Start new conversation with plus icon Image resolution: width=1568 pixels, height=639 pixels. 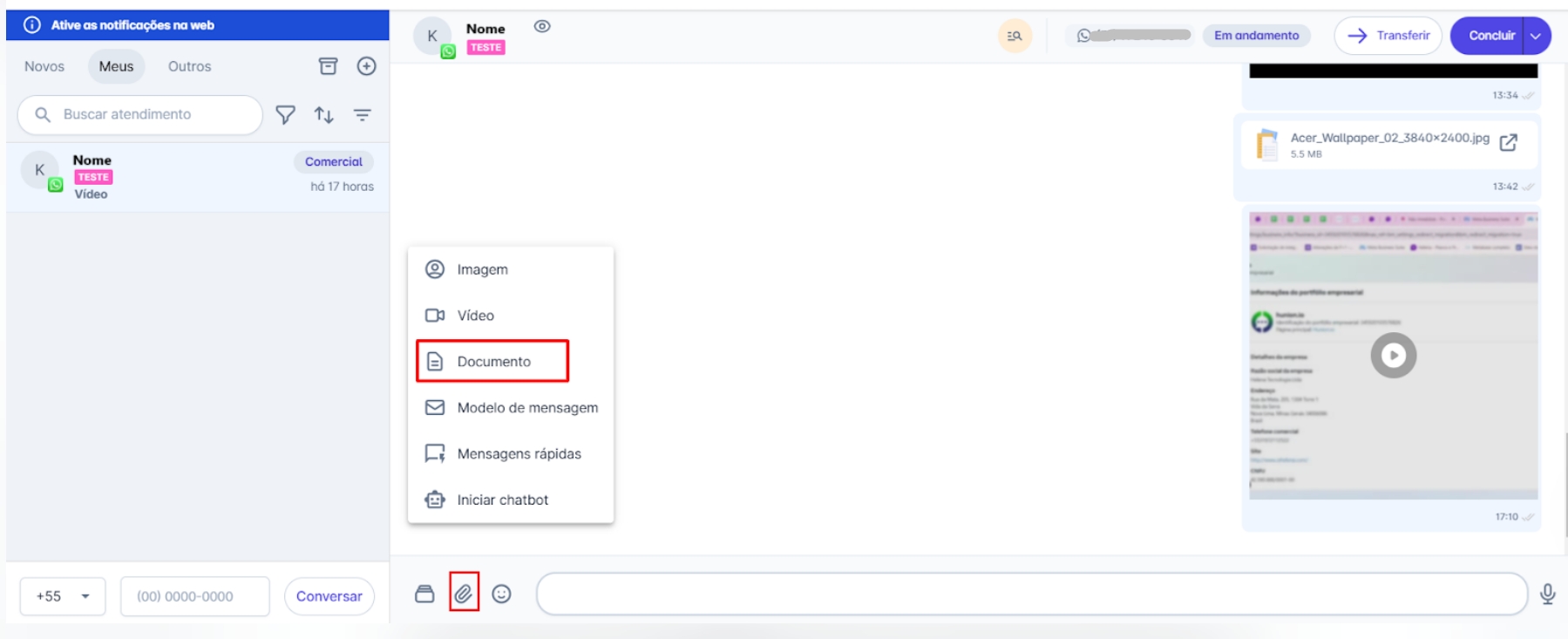[x=366, y=66]
